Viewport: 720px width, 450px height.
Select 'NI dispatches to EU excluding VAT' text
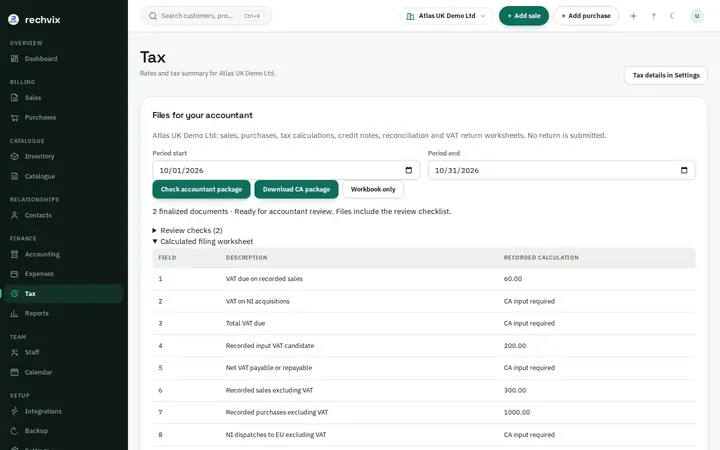coord(276,435)
